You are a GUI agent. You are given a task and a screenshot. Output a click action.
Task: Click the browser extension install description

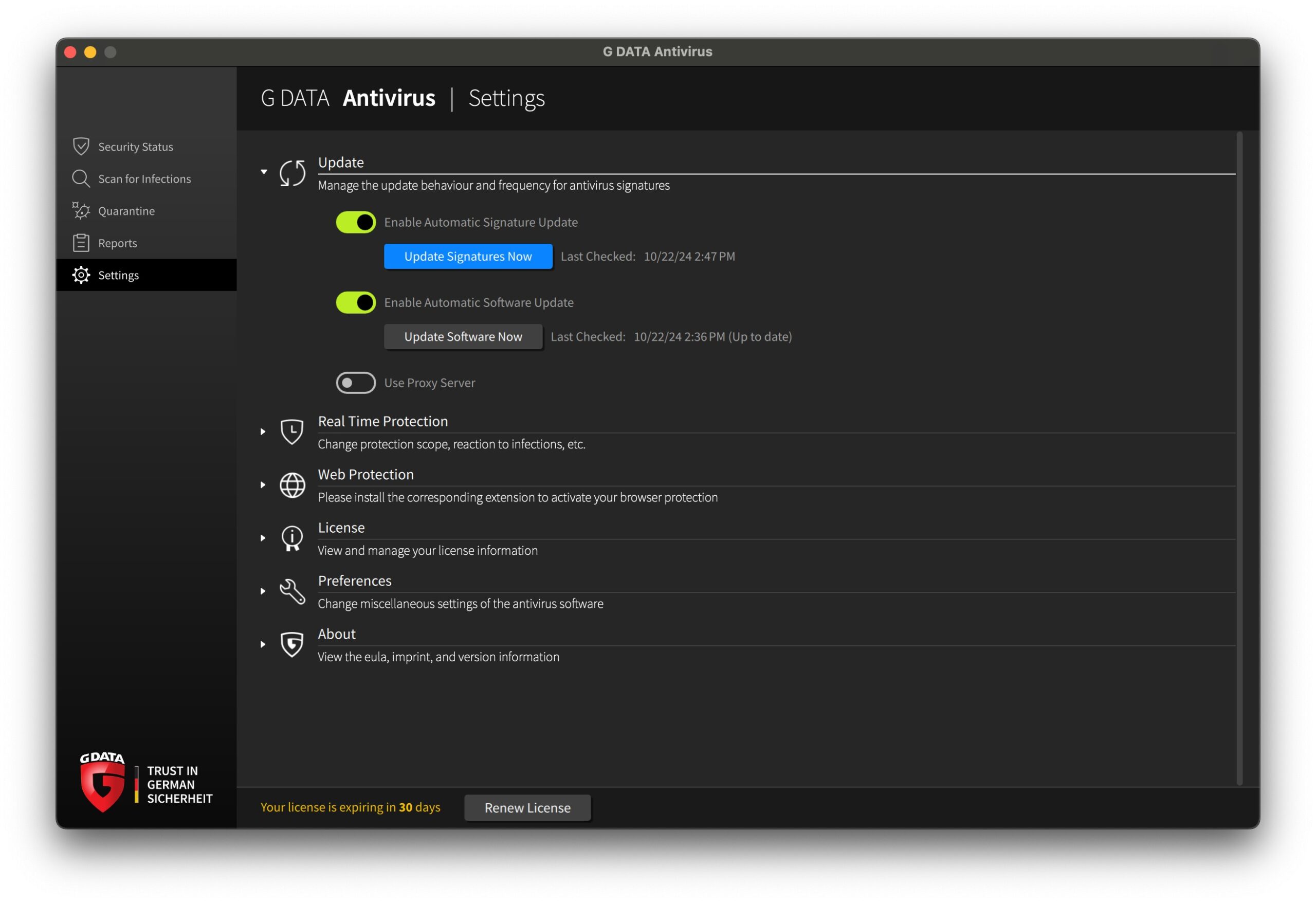(x=518, y=497)
